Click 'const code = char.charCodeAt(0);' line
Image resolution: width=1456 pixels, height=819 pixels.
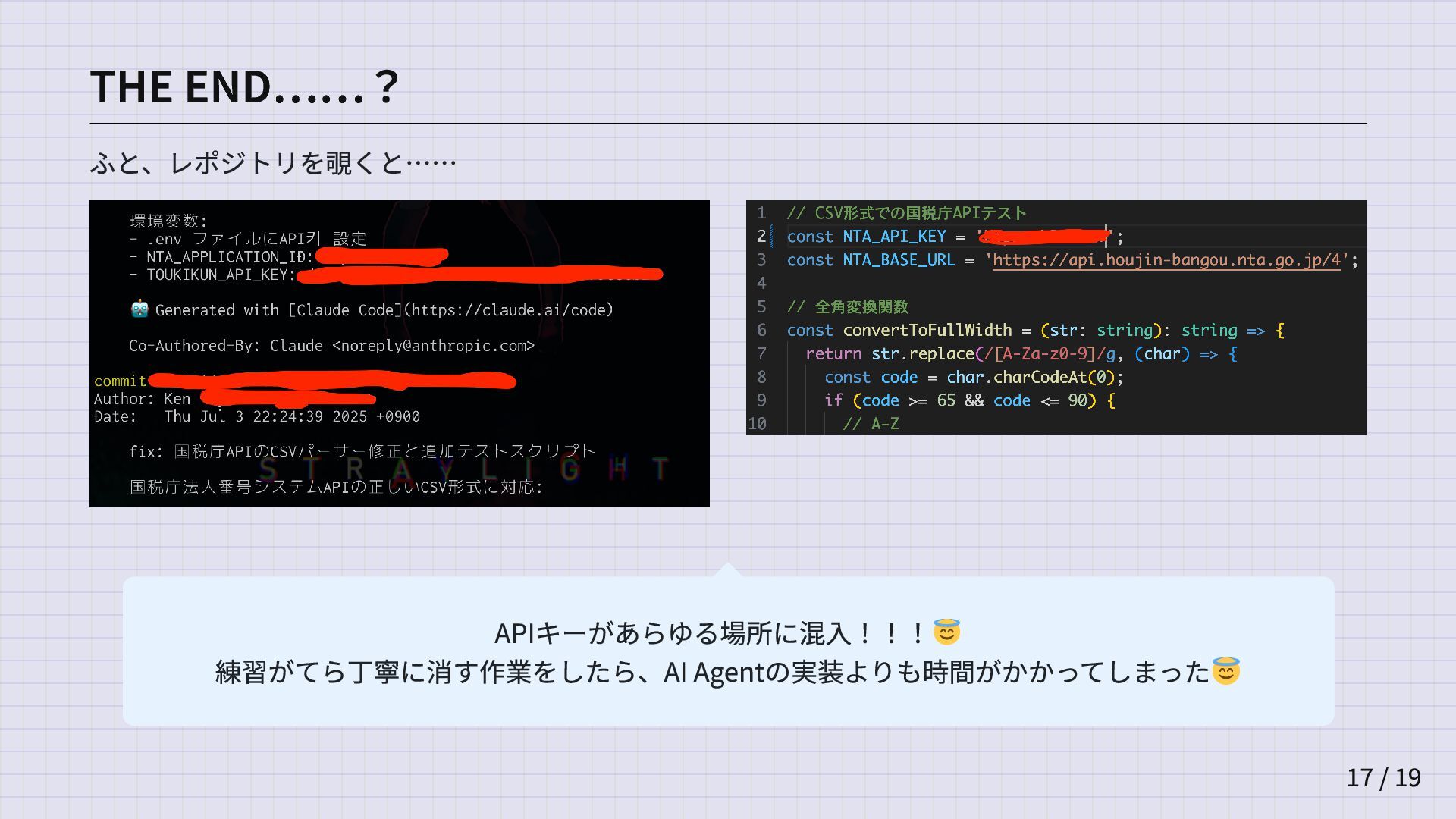[x=974, y=378]
